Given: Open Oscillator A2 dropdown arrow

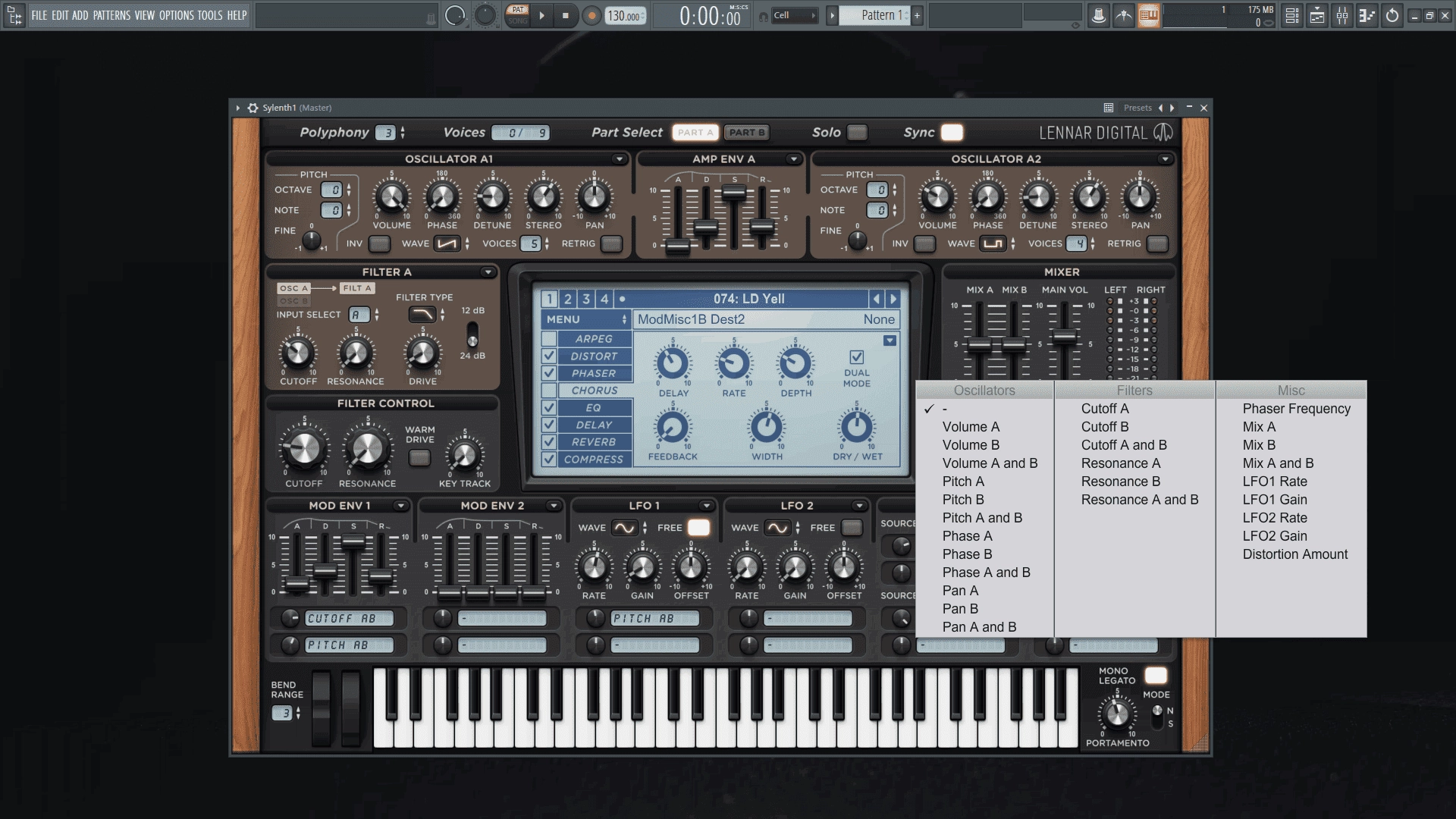Looking at the screenshot, I should point(1164,159).
